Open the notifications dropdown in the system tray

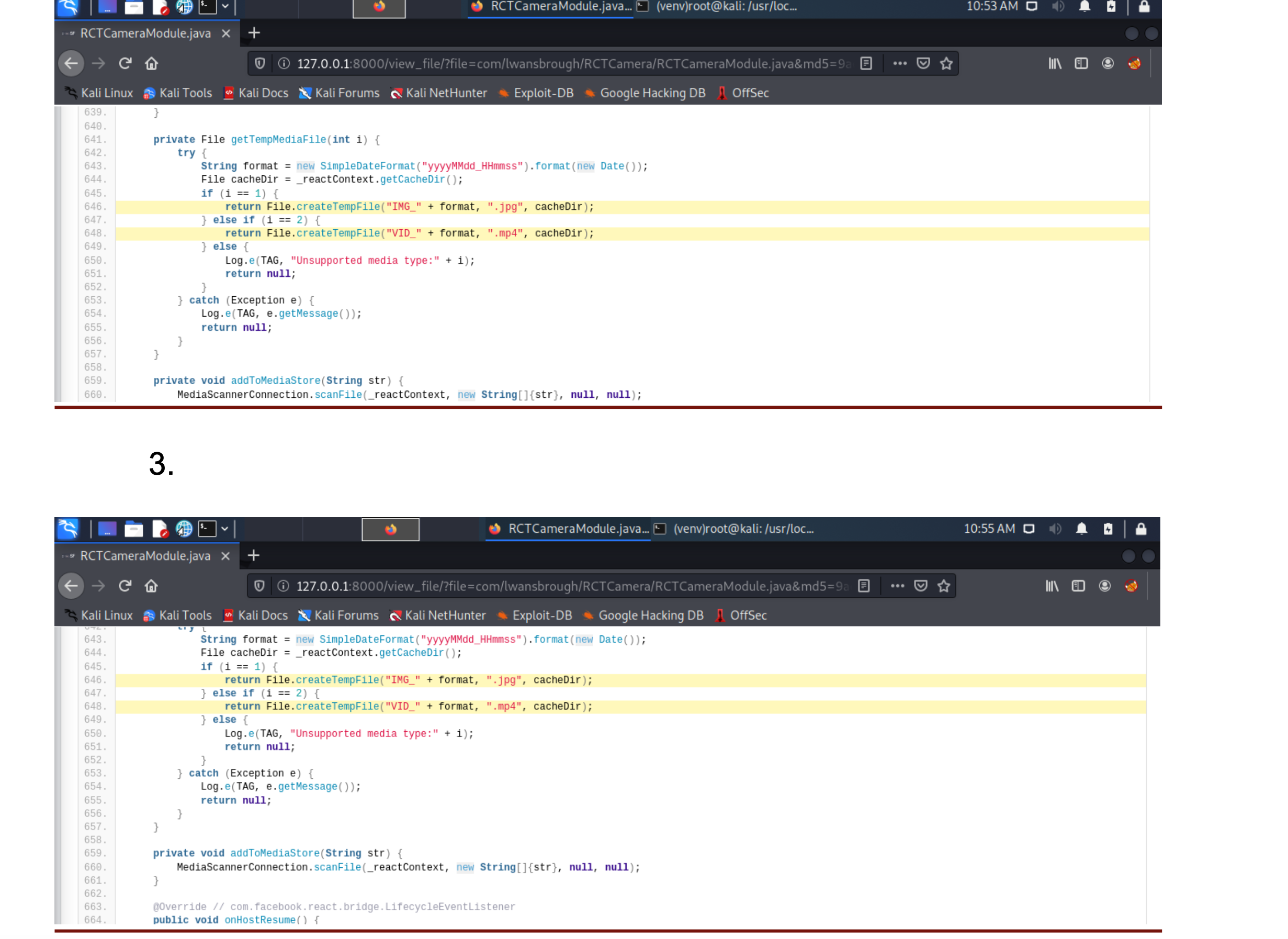1083,7
